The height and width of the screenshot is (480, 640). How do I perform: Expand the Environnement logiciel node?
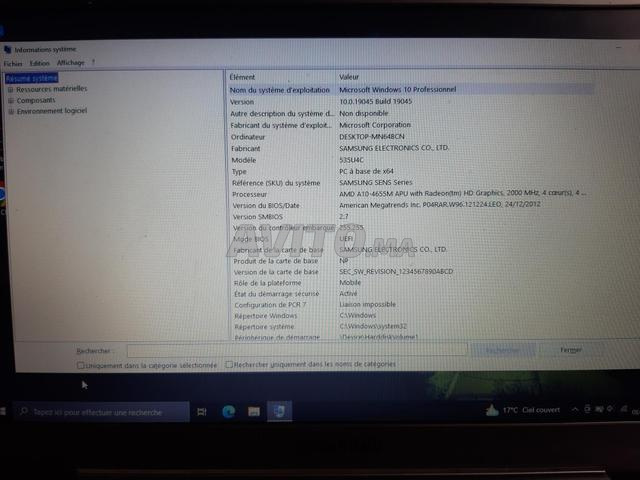point(11,111)
